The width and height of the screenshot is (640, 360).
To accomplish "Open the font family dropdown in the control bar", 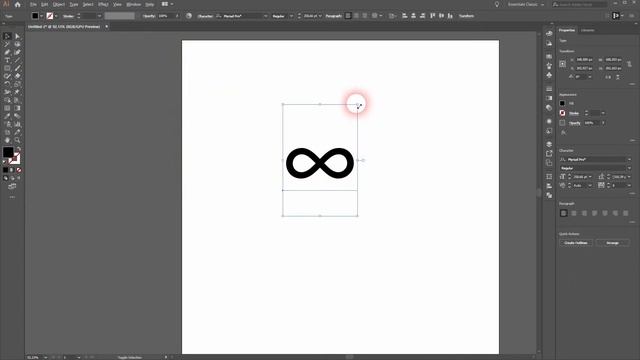I will [x=265, y=16].
